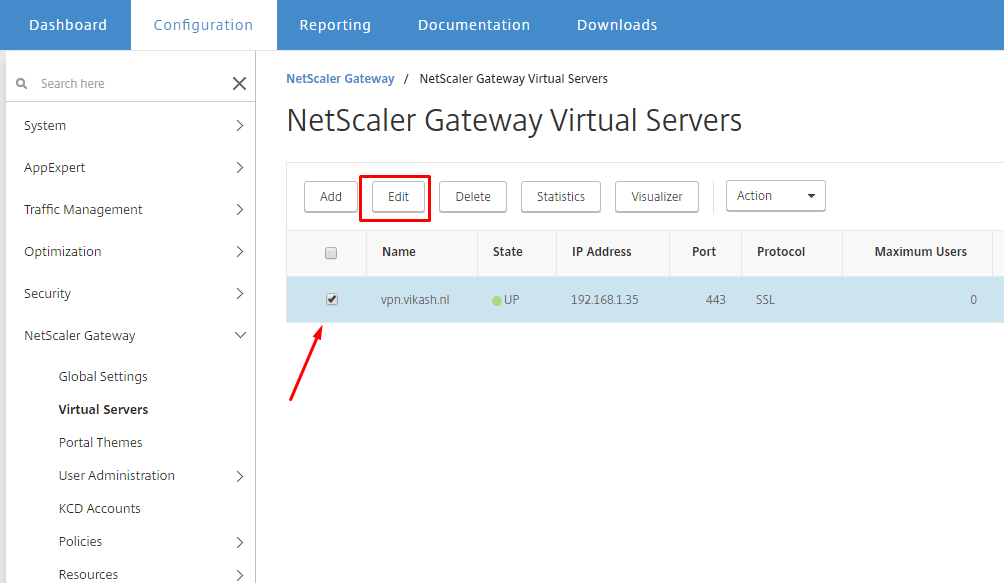Expand the User Administration chevron
Screen dimensions: 1004x583
click(239, 476)
